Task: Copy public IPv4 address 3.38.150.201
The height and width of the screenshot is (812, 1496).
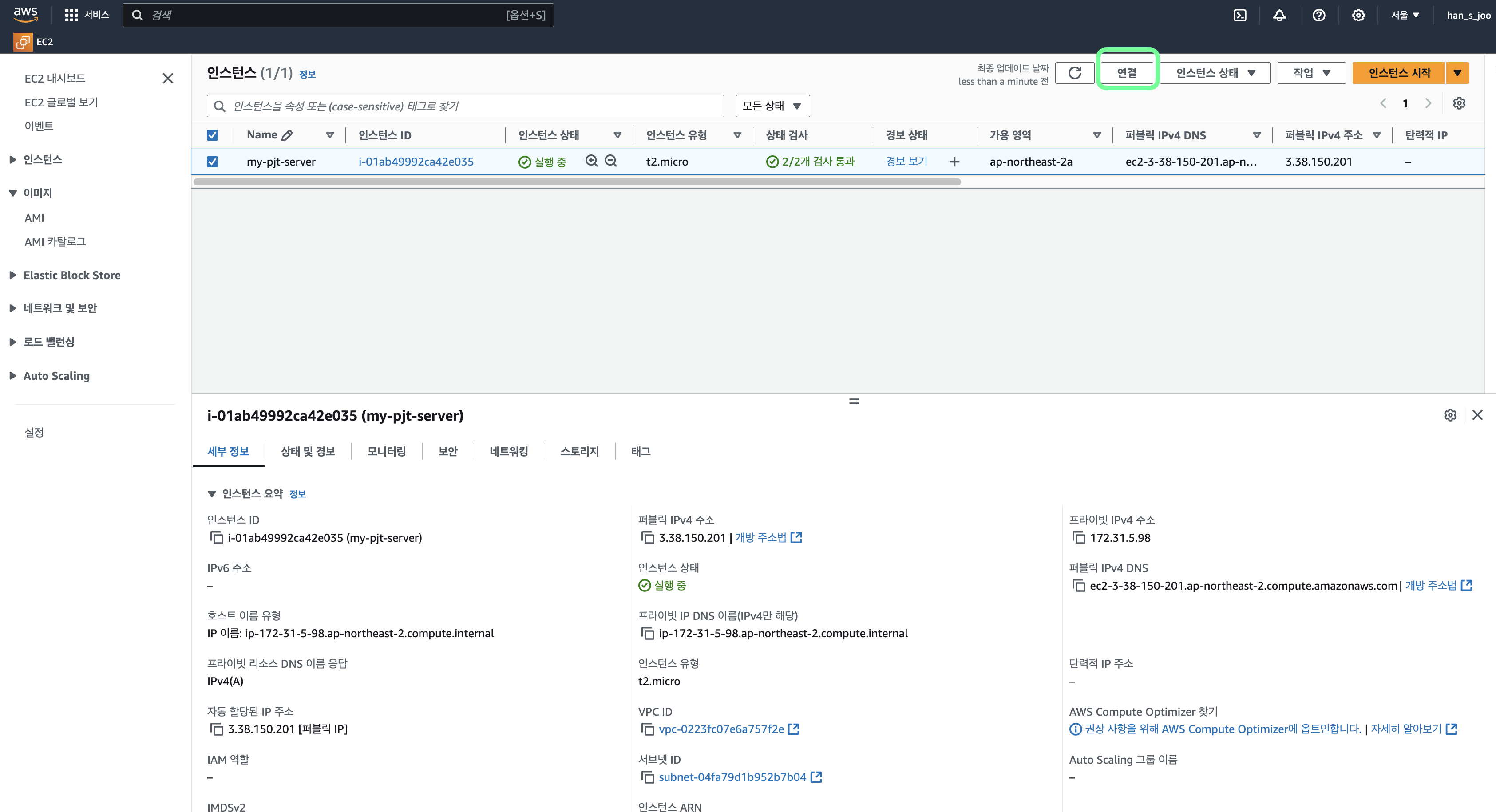Action: (x=647, y=537)
